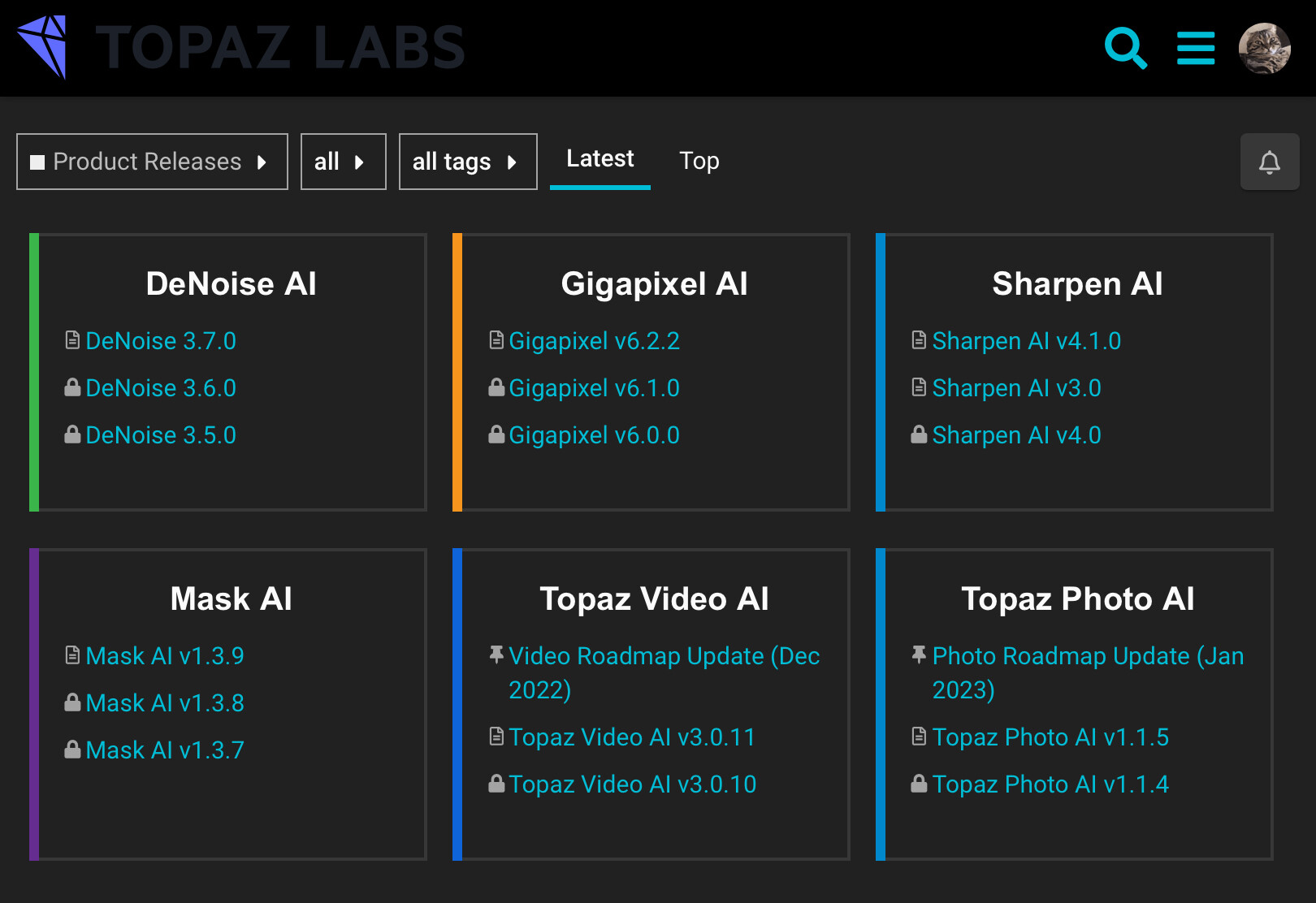Expand the 'all tags' filter dropdown

pos(468,162)
